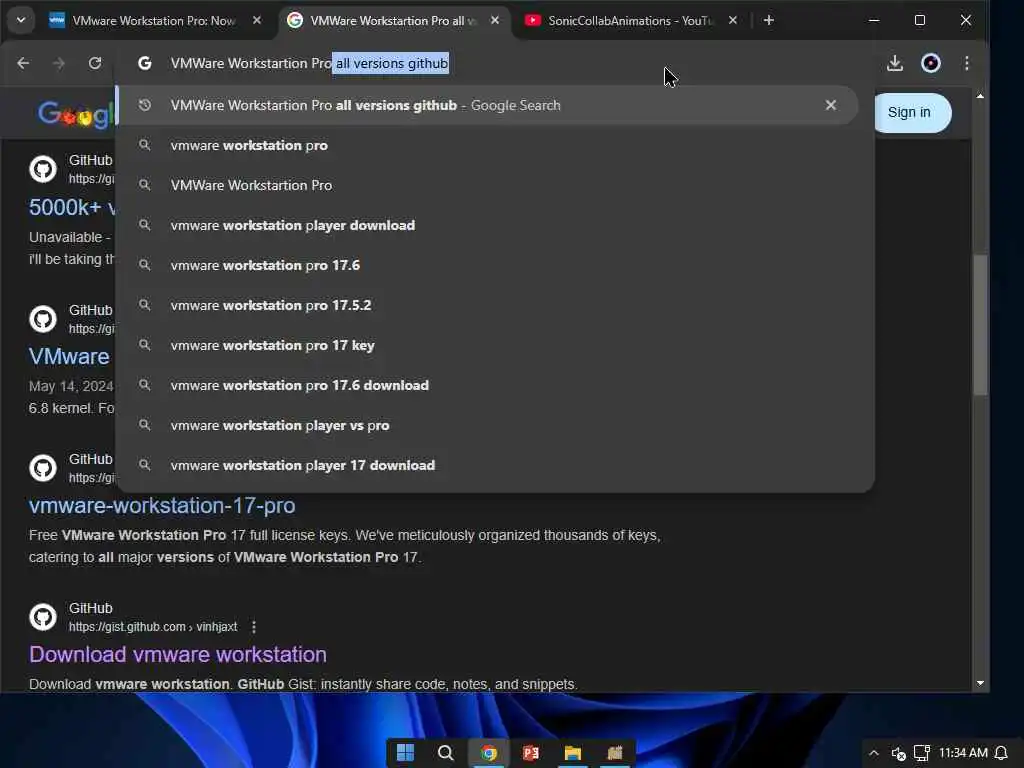The image size is (1024, 768).
Task: Open PowerPoint from the taskbar
Action: click(x=530, y=753)
